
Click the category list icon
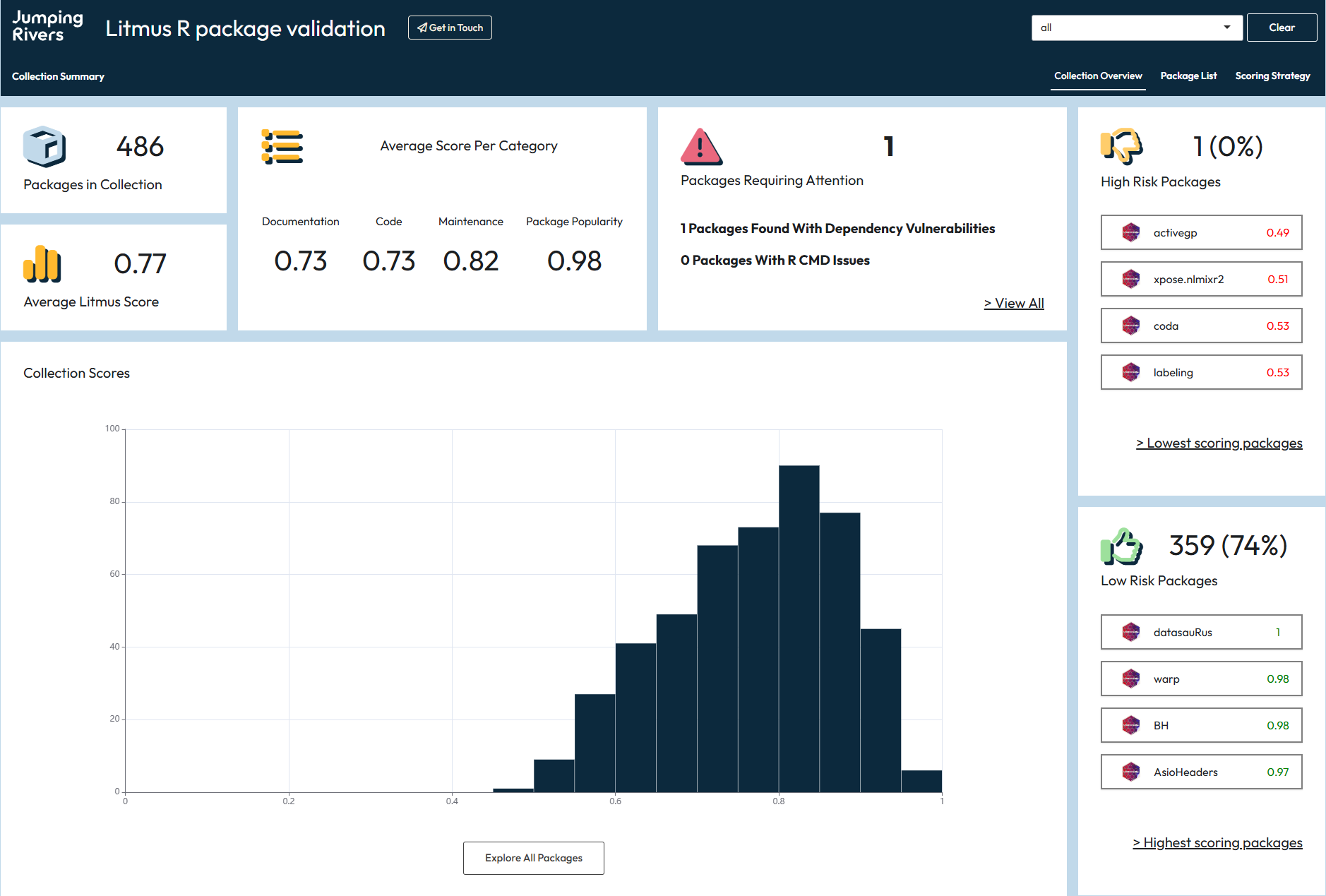(x=282, y=147)
